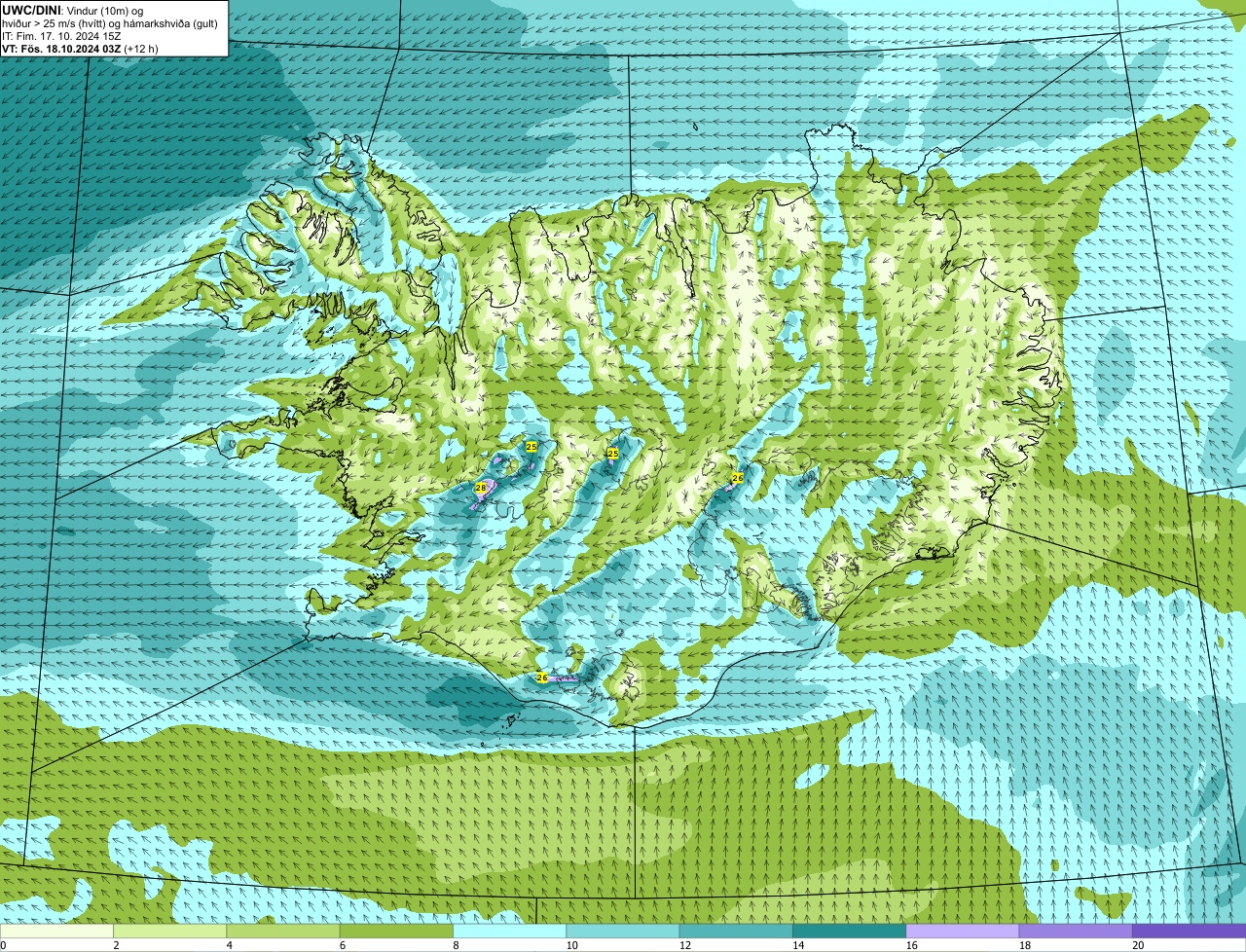Viewport: 1246px width, 952px height.
Task: Select the 0–2 m/s palest legend swatch
Action: click(56, 931)
